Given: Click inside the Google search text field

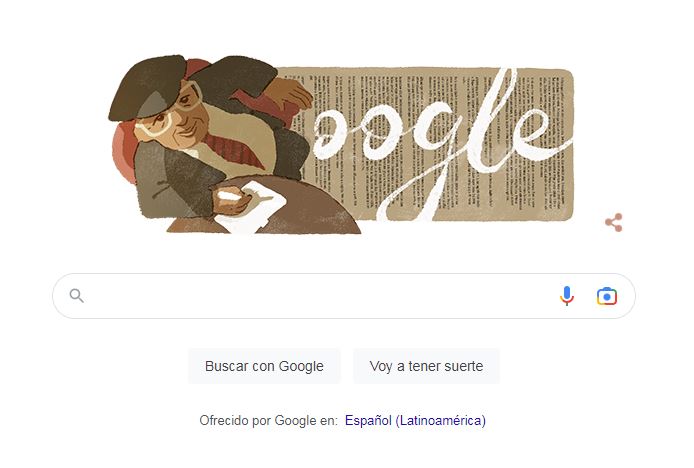Looking at the screenshot, I should [319, 296].
